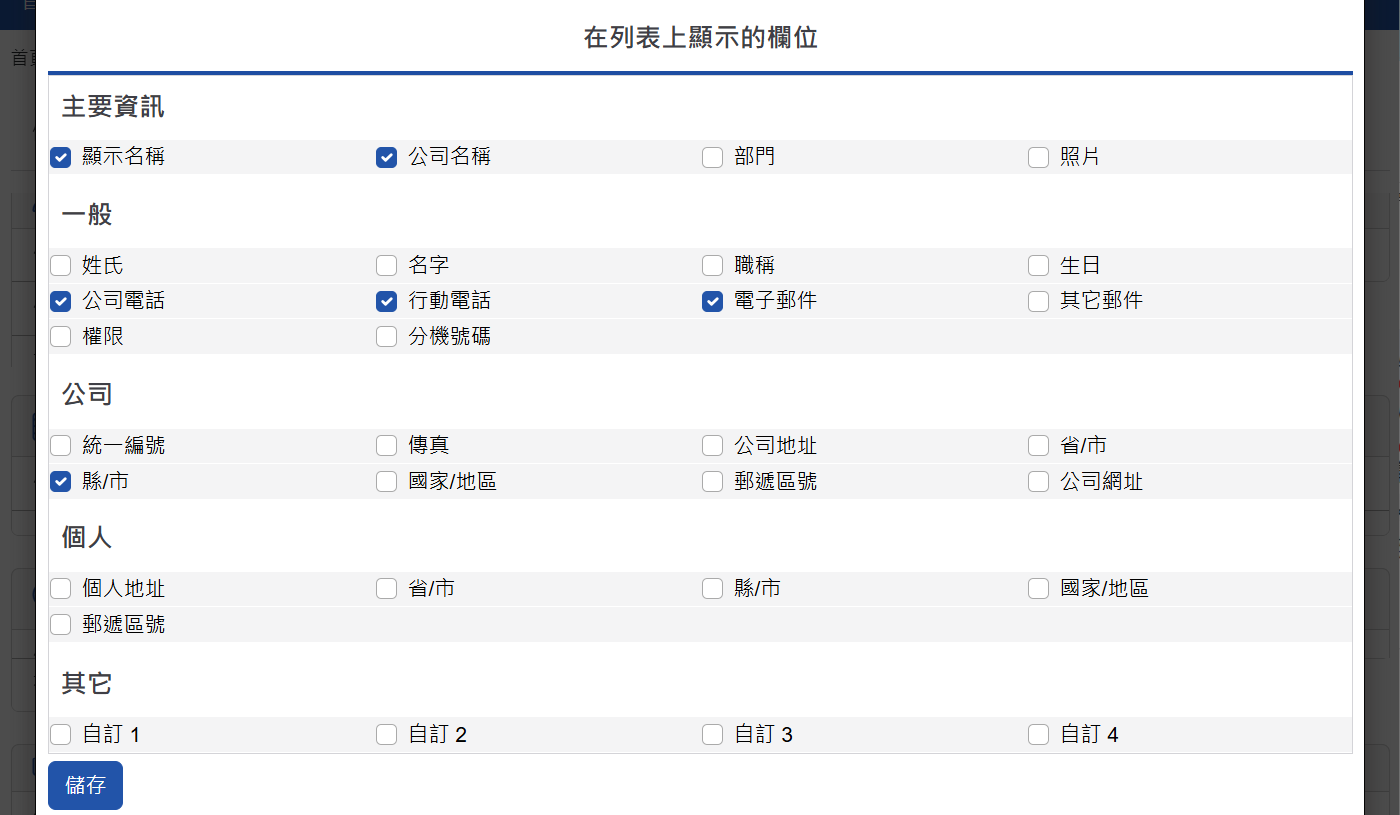Viewport: 1400px width, 815px height.
Task: Select 國家/地區 in the 個人 section
Action: pos(1039,589)
